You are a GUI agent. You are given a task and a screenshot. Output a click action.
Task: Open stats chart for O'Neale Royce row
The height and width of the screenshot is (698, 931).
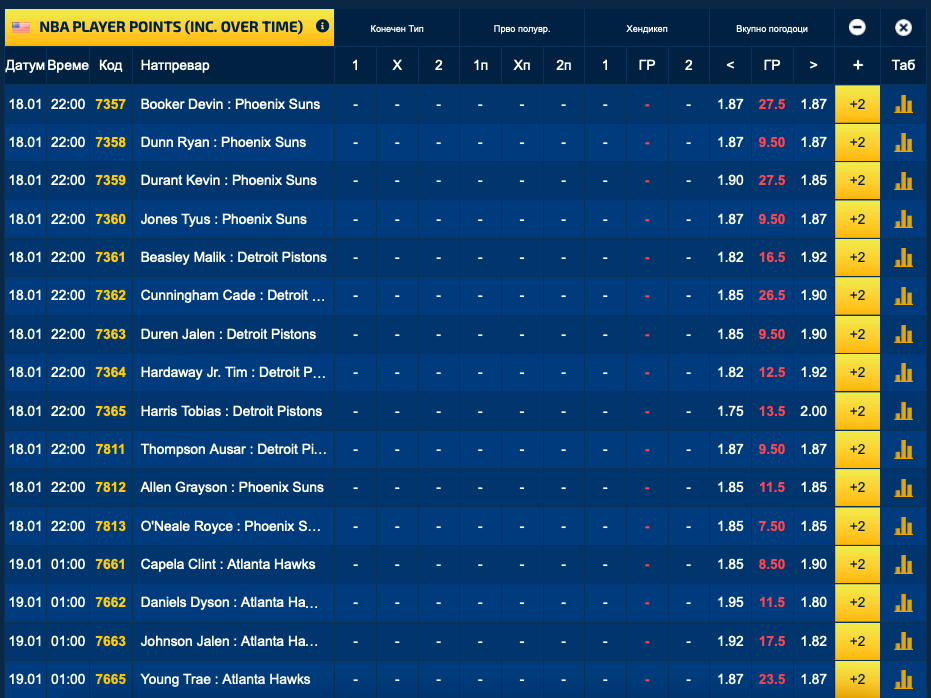pyautogui.click(x=903, y=526)
